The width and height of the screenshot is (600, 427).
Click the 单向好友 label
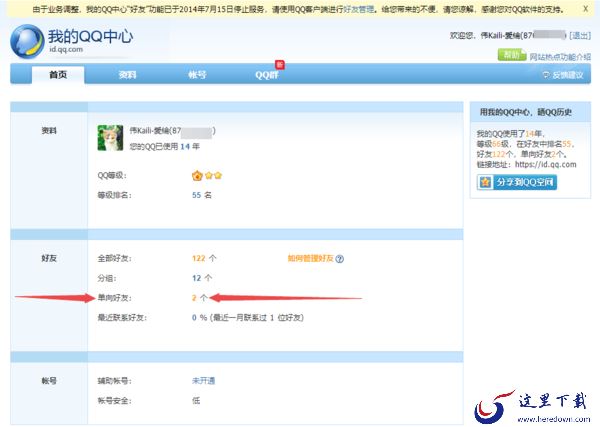pos(114,298)
